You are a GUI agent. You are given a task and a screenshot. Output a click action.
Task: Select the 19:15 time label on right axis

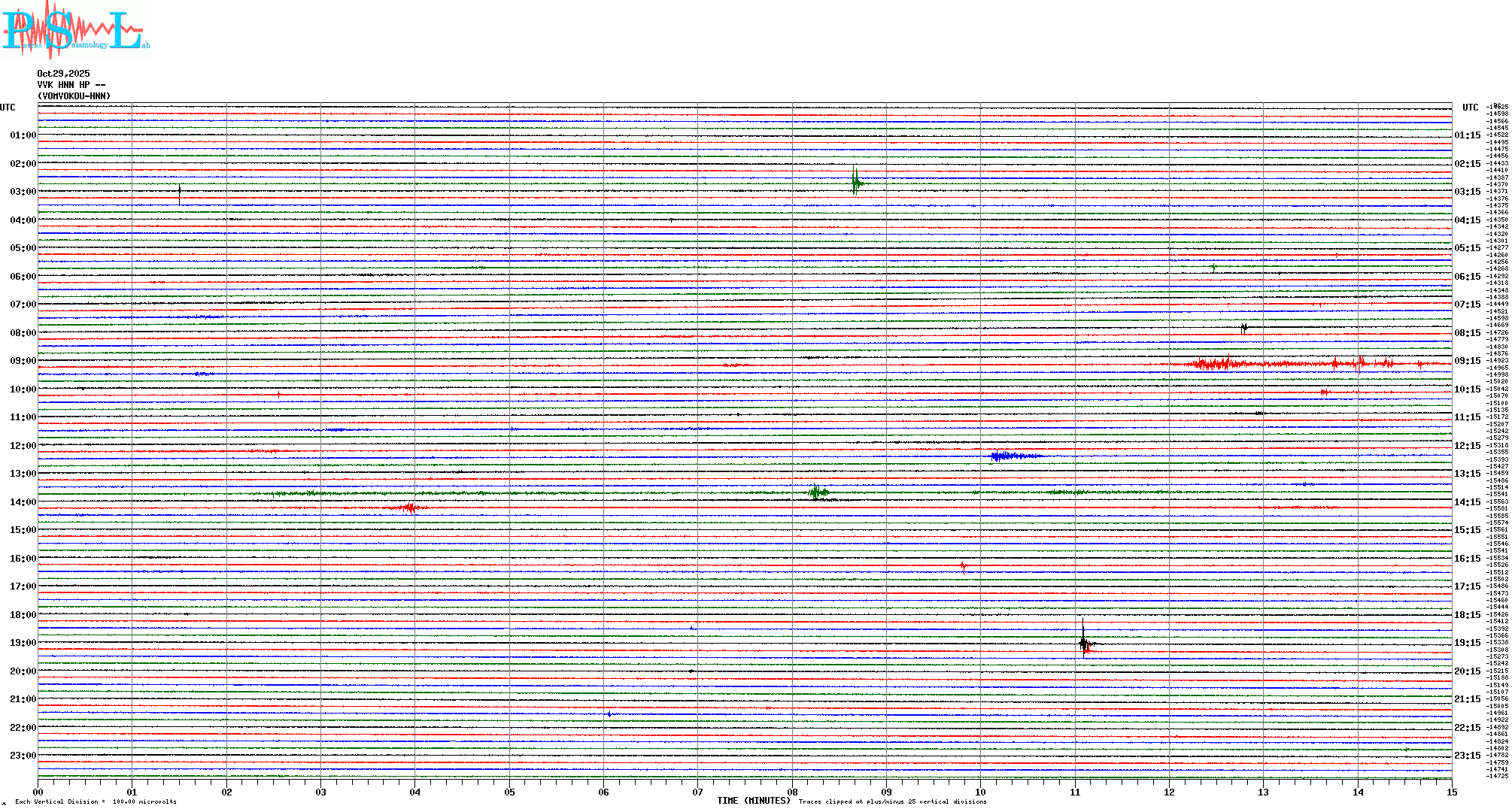coord(1467,643)
